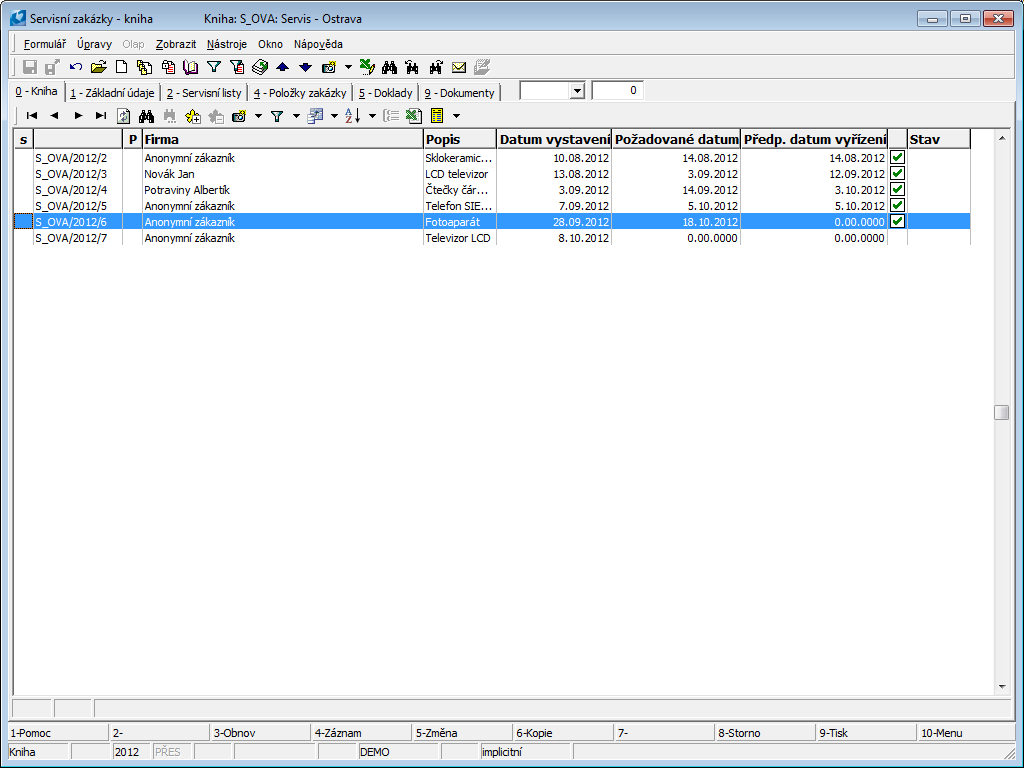Switch to the 2 - Servisní listy tab
The height and width of the screenshot is (768, 1024).
[x=204, y=93]
